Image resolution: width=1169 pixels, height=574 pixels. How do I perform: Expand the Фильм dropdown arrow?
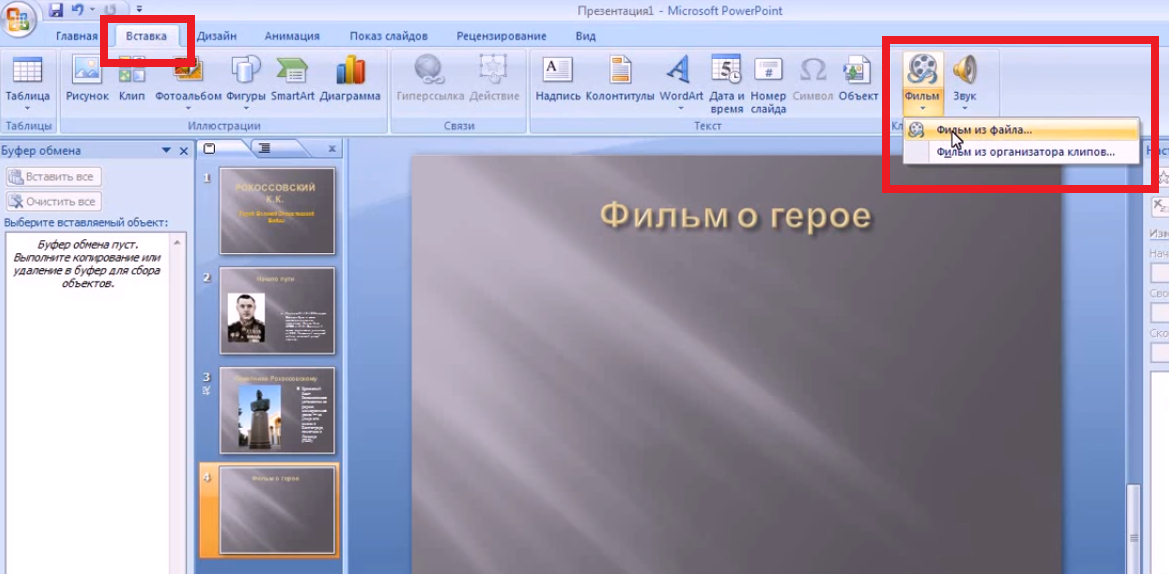(x=922, y=109)
